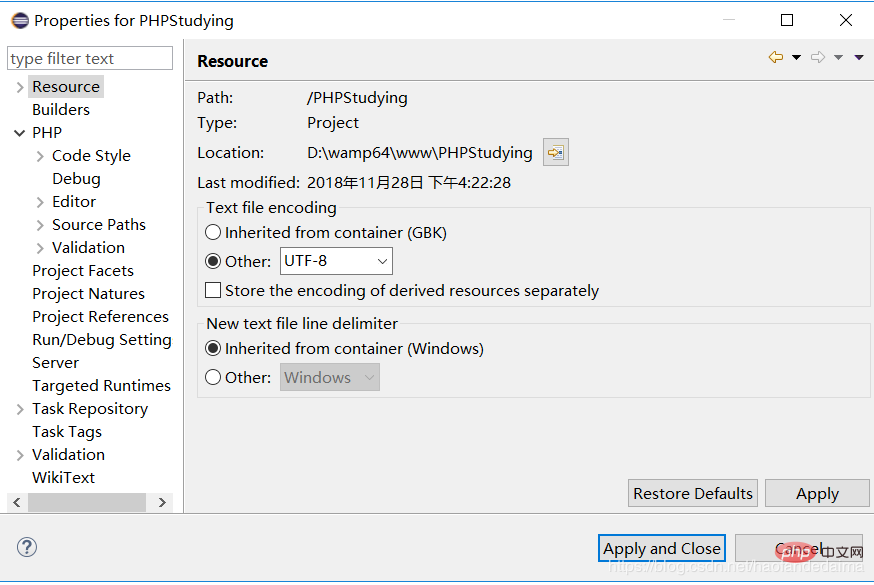Maximize the Properties dialog window
This screenshot has height=585, width=874.
click(x=787, y=21)
